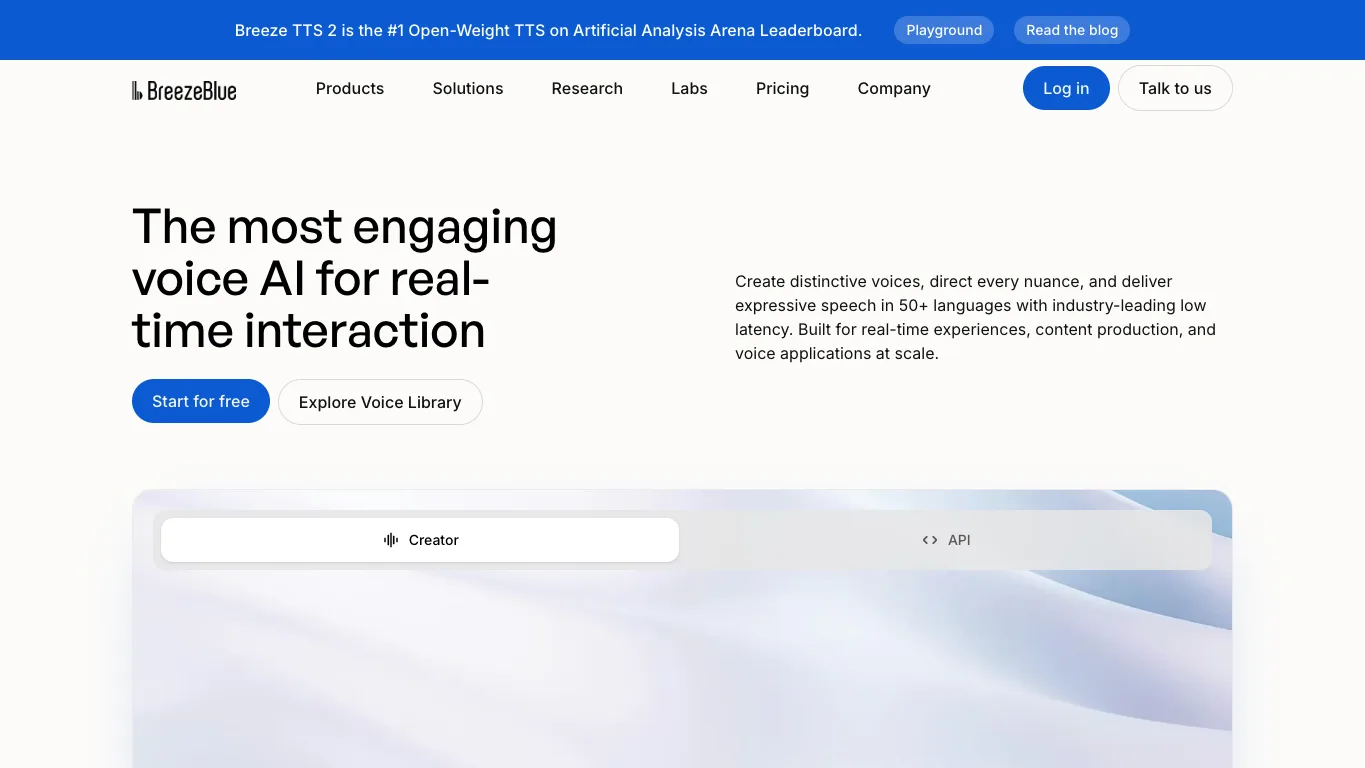Click the paragraph about creating distinctive voices
Screen dimensions: 1365x768
pos(976,317)
